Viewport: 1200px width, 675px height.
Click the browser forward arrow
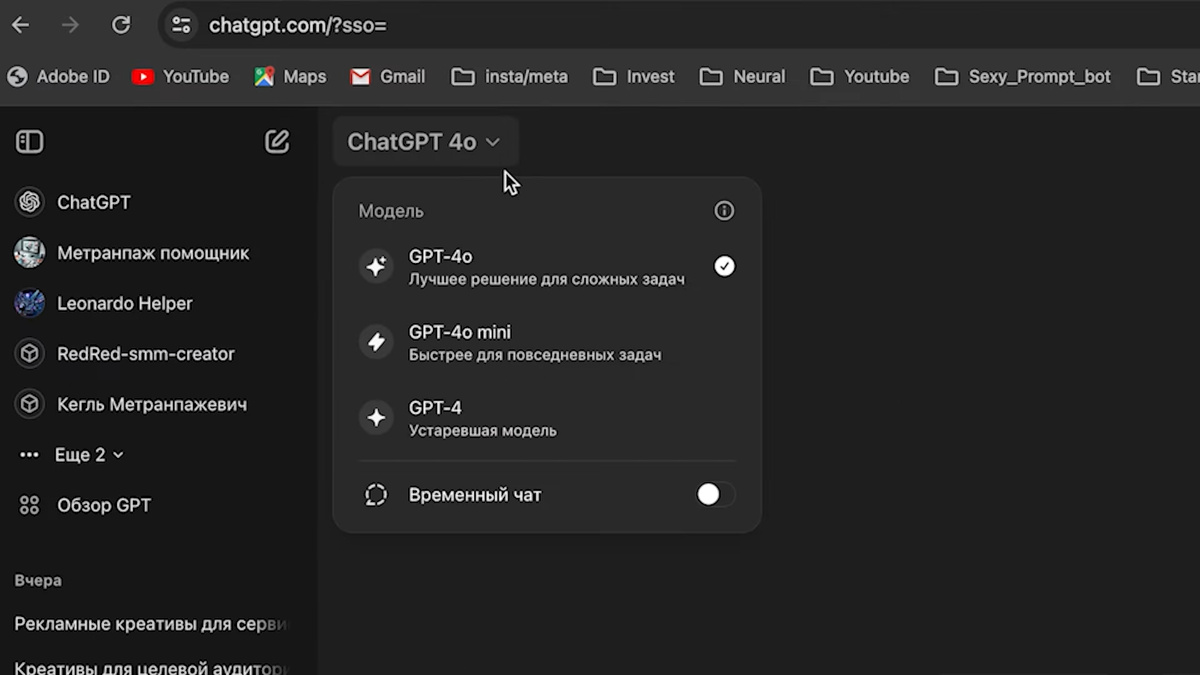70,25
